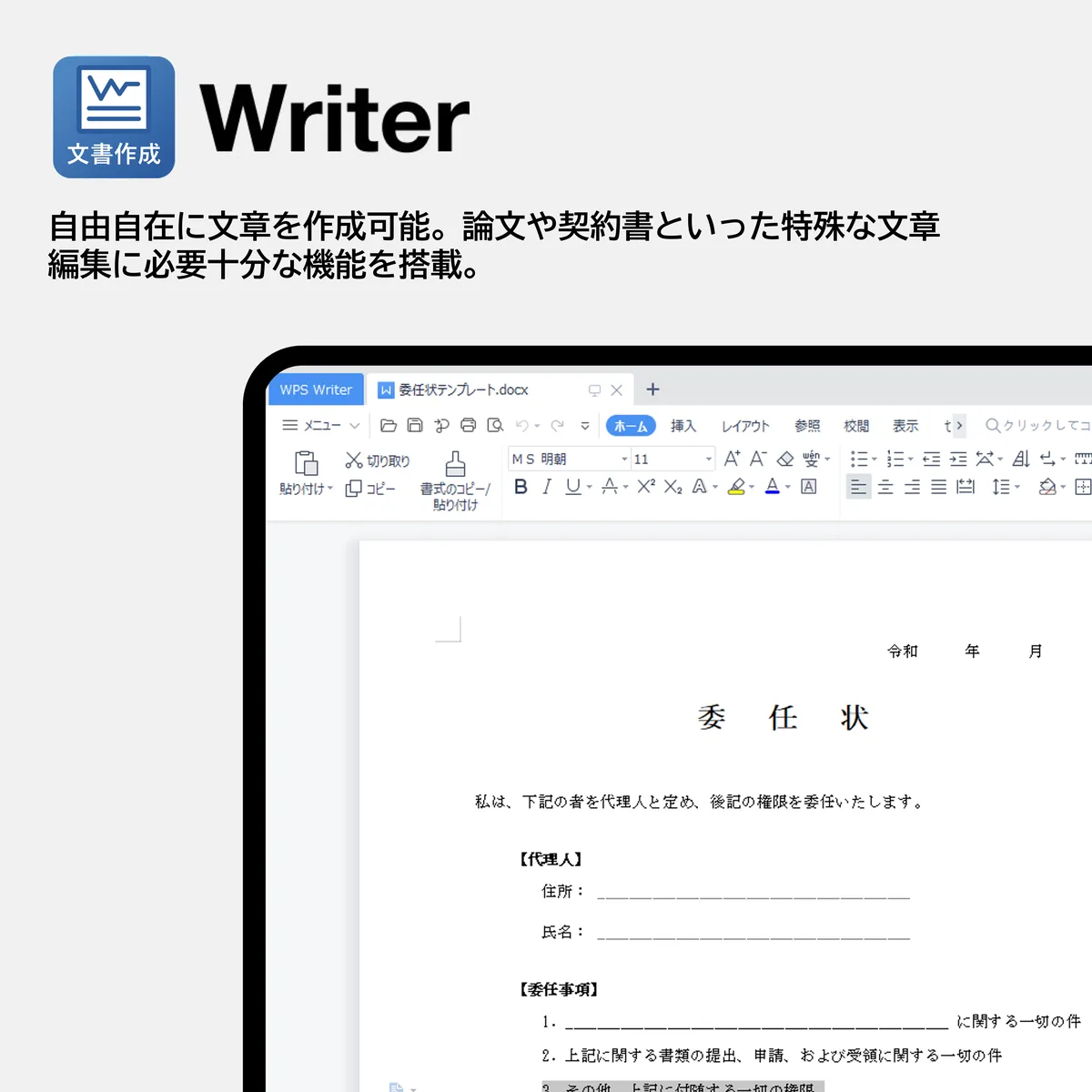Switch to the ホーム tab

point(631,426)
